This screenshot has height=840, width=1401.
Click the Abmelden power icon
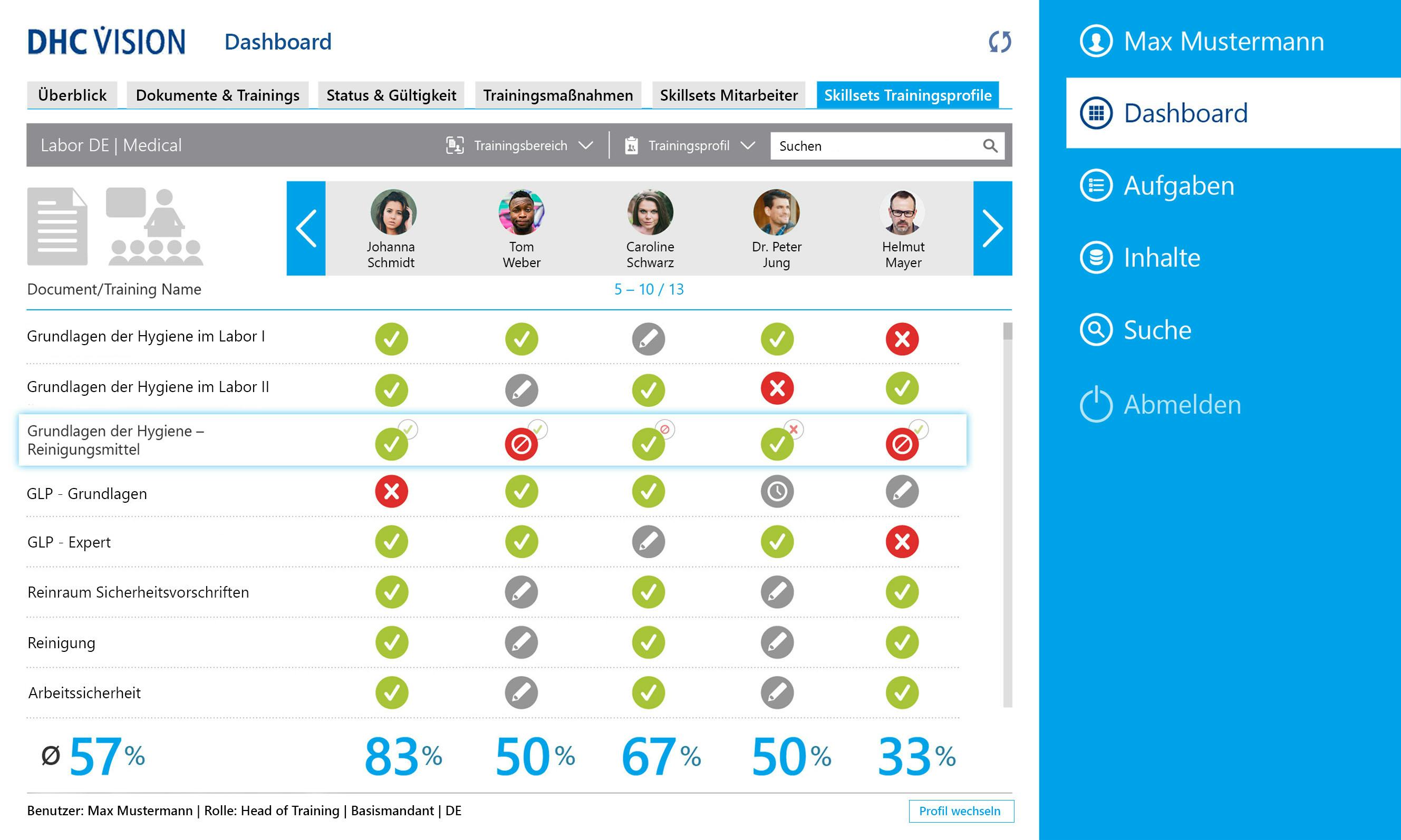pos(1096,405)
